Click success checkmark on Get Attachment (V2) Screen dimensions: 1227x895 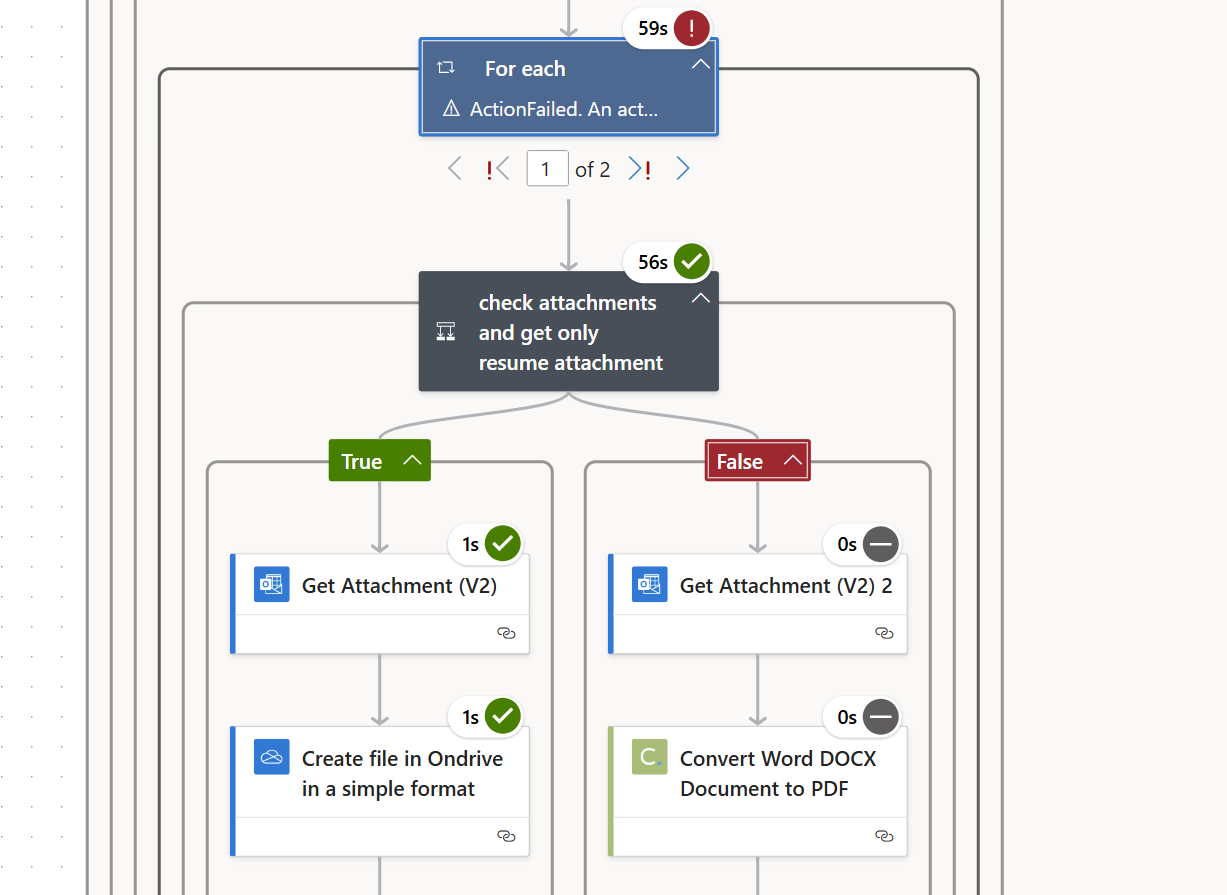click(x=502, y=544)
